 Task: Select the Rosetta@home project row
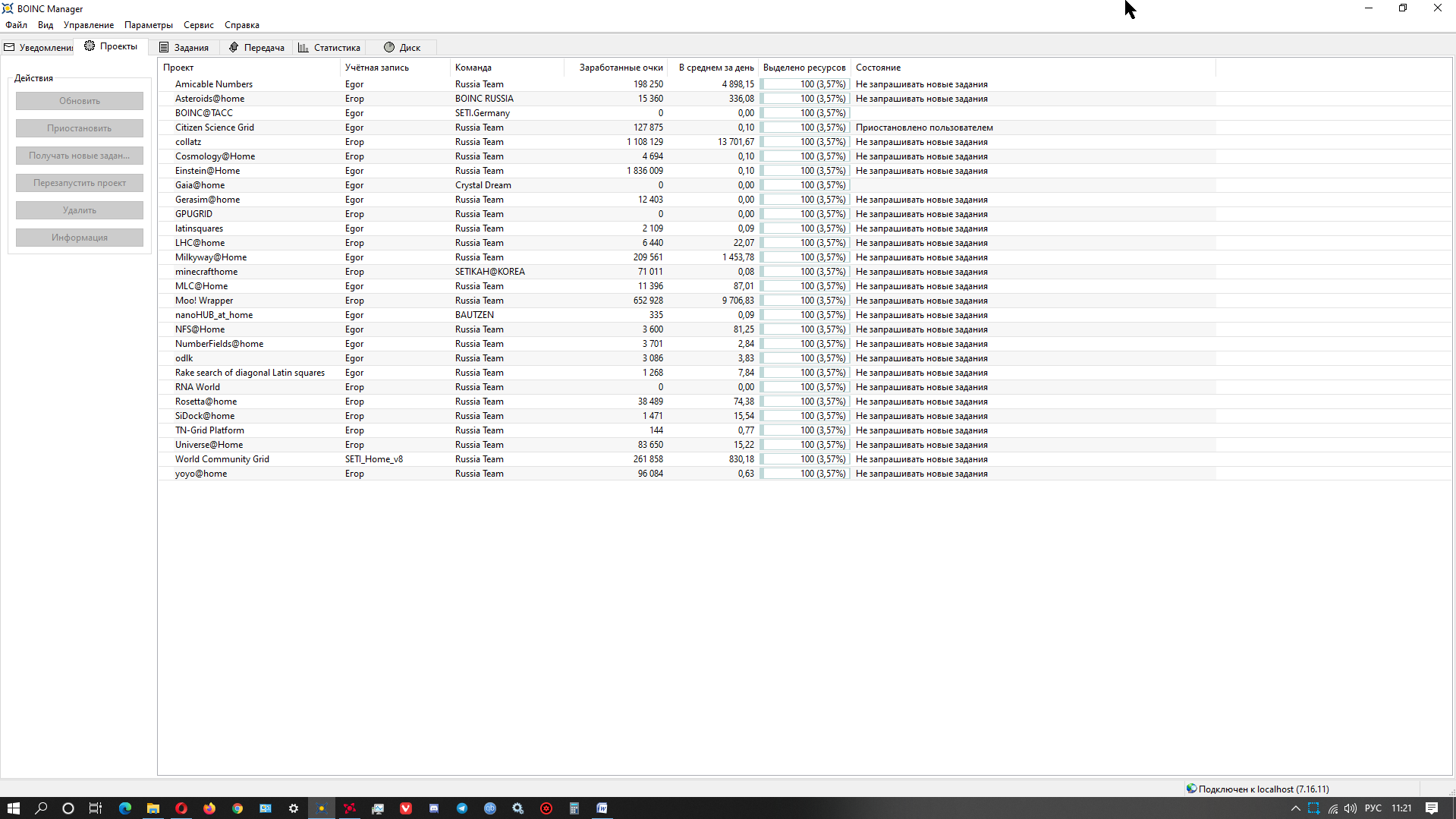tap(687, 402)
